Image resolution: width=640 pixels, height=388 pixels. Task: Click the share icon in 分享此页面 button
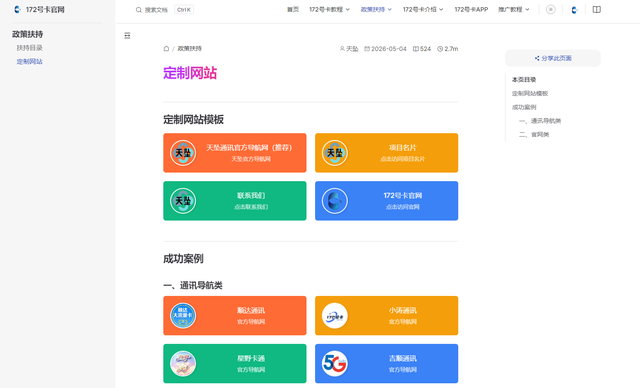pyautogui.click(x=537, y=58)
